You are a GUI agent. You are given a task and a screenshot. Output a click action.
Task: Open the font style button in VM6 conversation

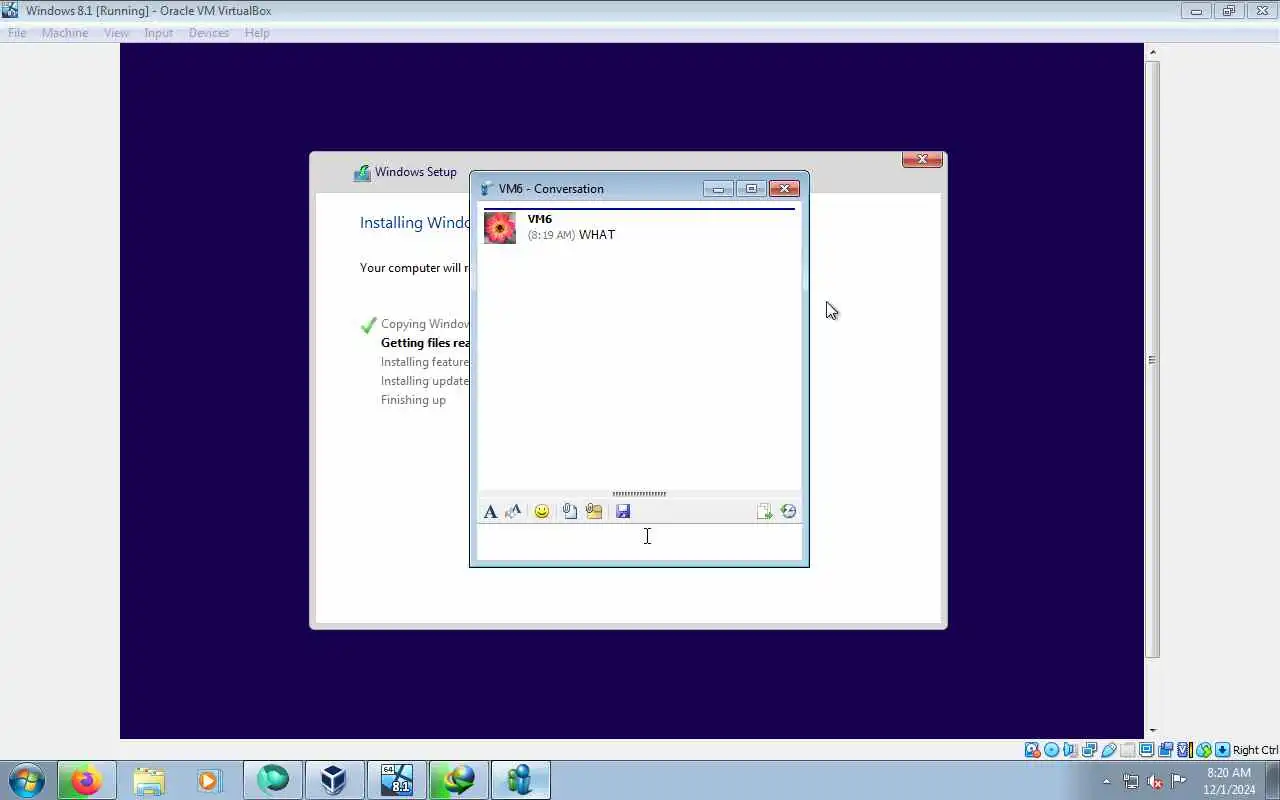[490, 512]
